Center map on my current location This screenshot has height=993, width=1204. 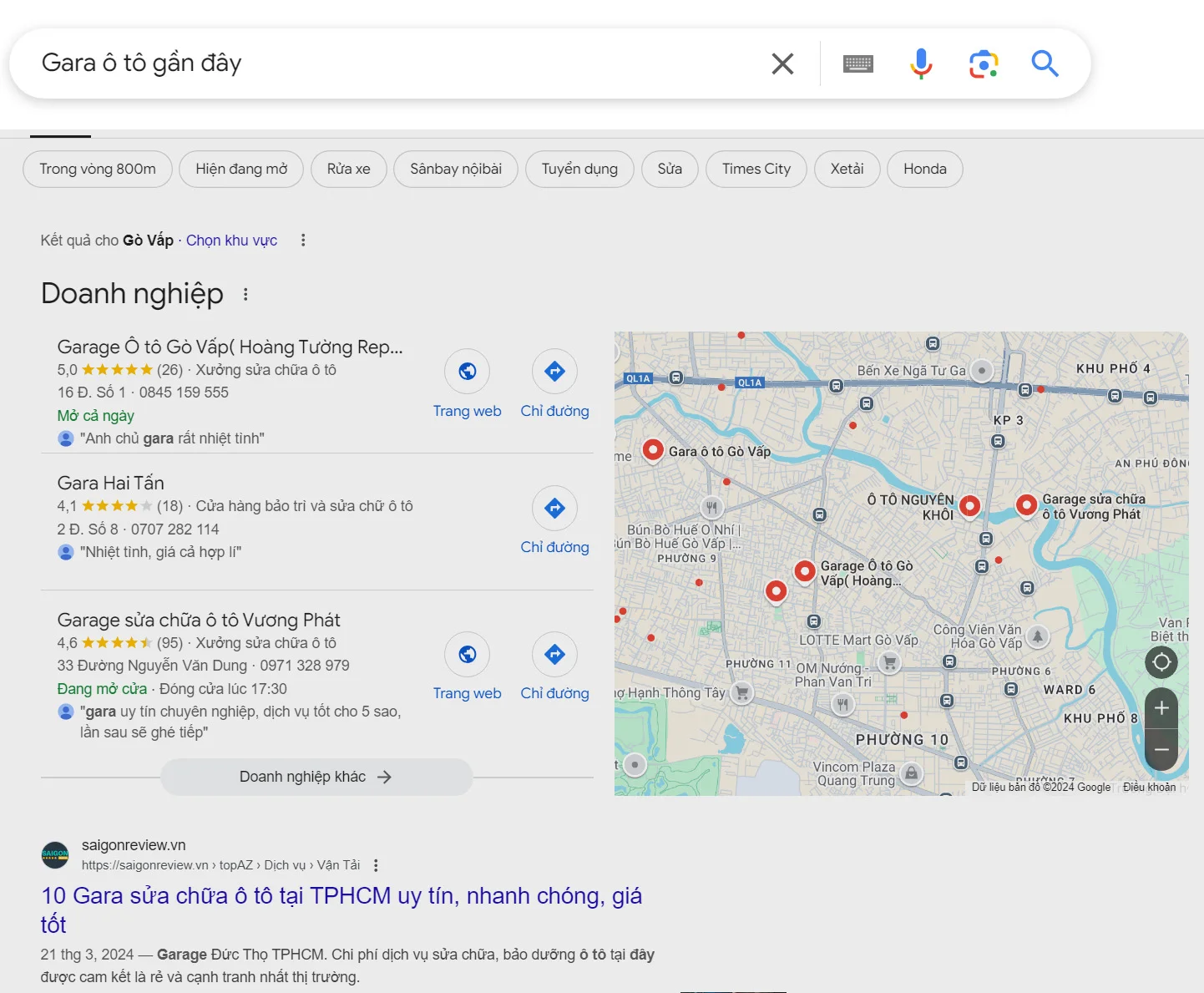(1161, 663)
